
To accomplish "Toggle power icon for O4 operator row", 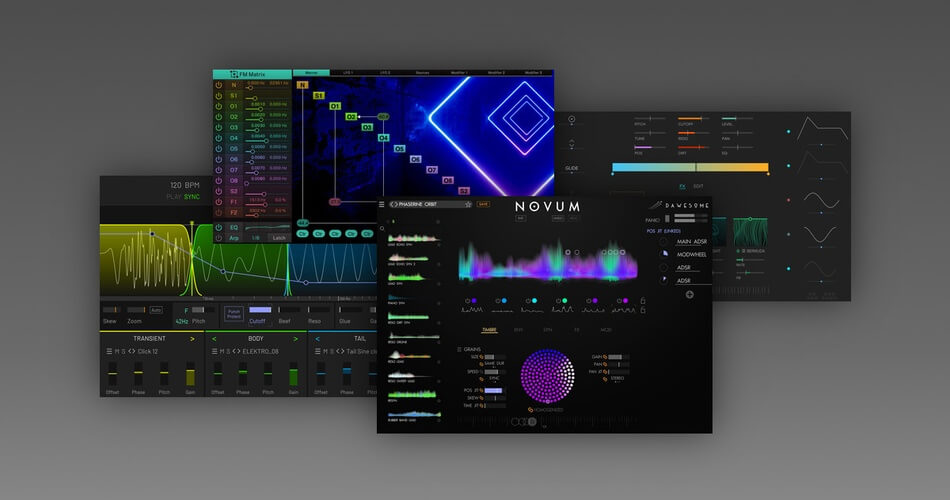I will [219, 138].
